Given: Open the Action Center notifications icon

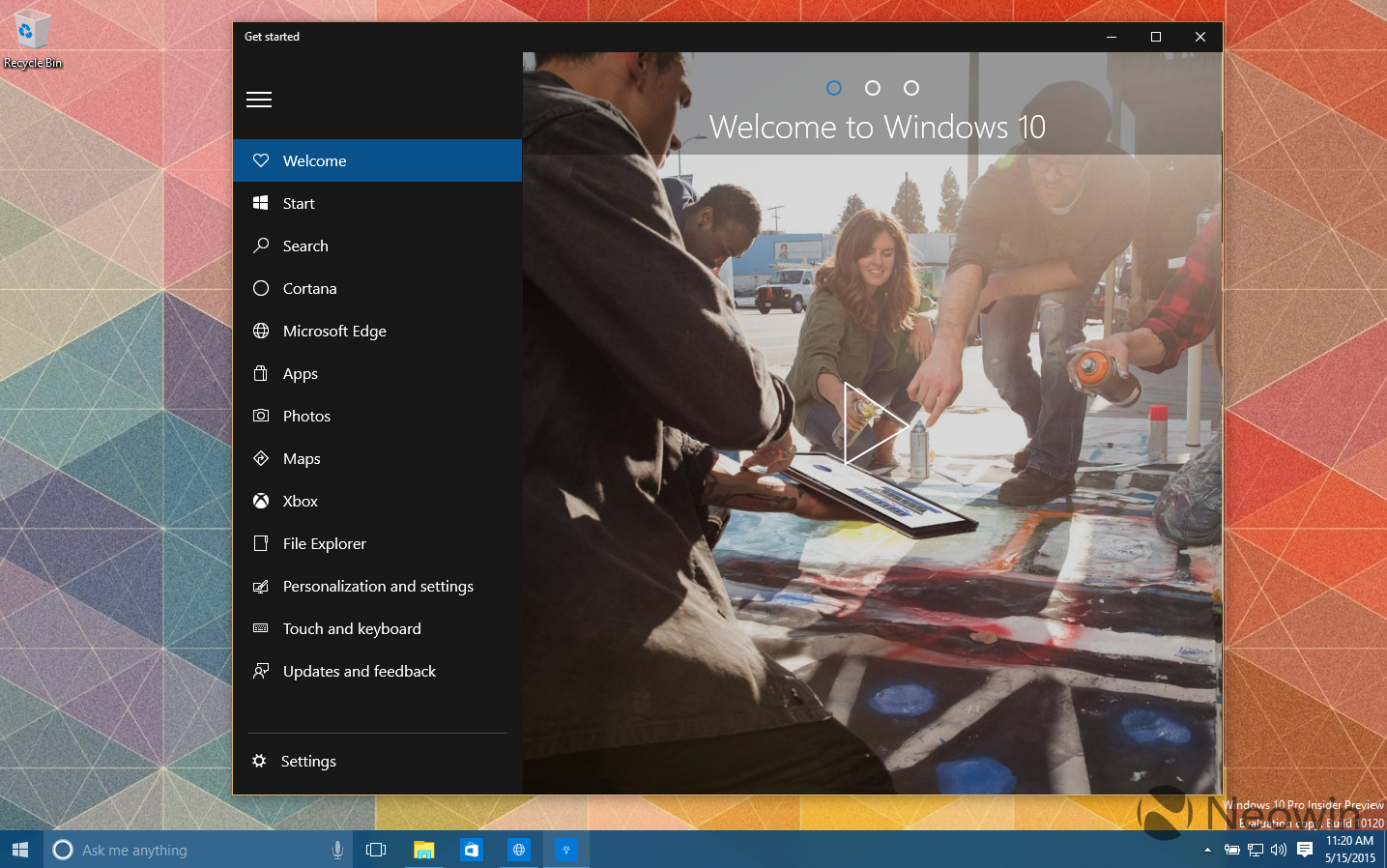Looking at the screenshot, I should [x=1305, y=850].
